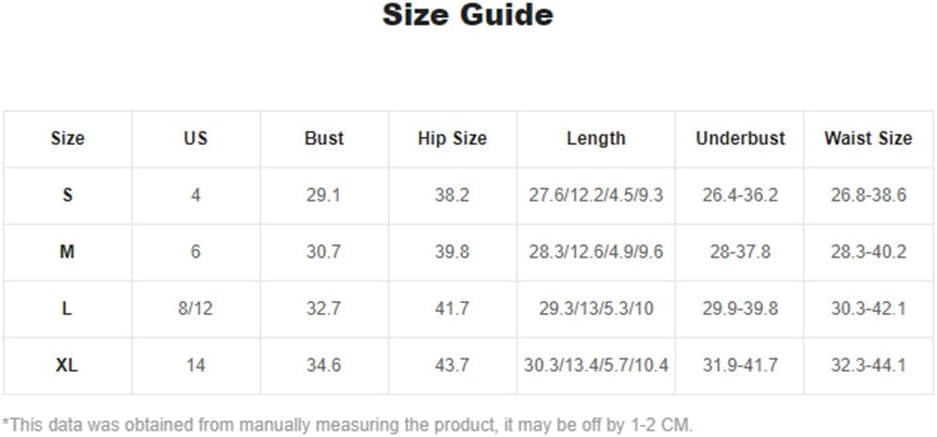Select the XL size row label

point(68,365)
